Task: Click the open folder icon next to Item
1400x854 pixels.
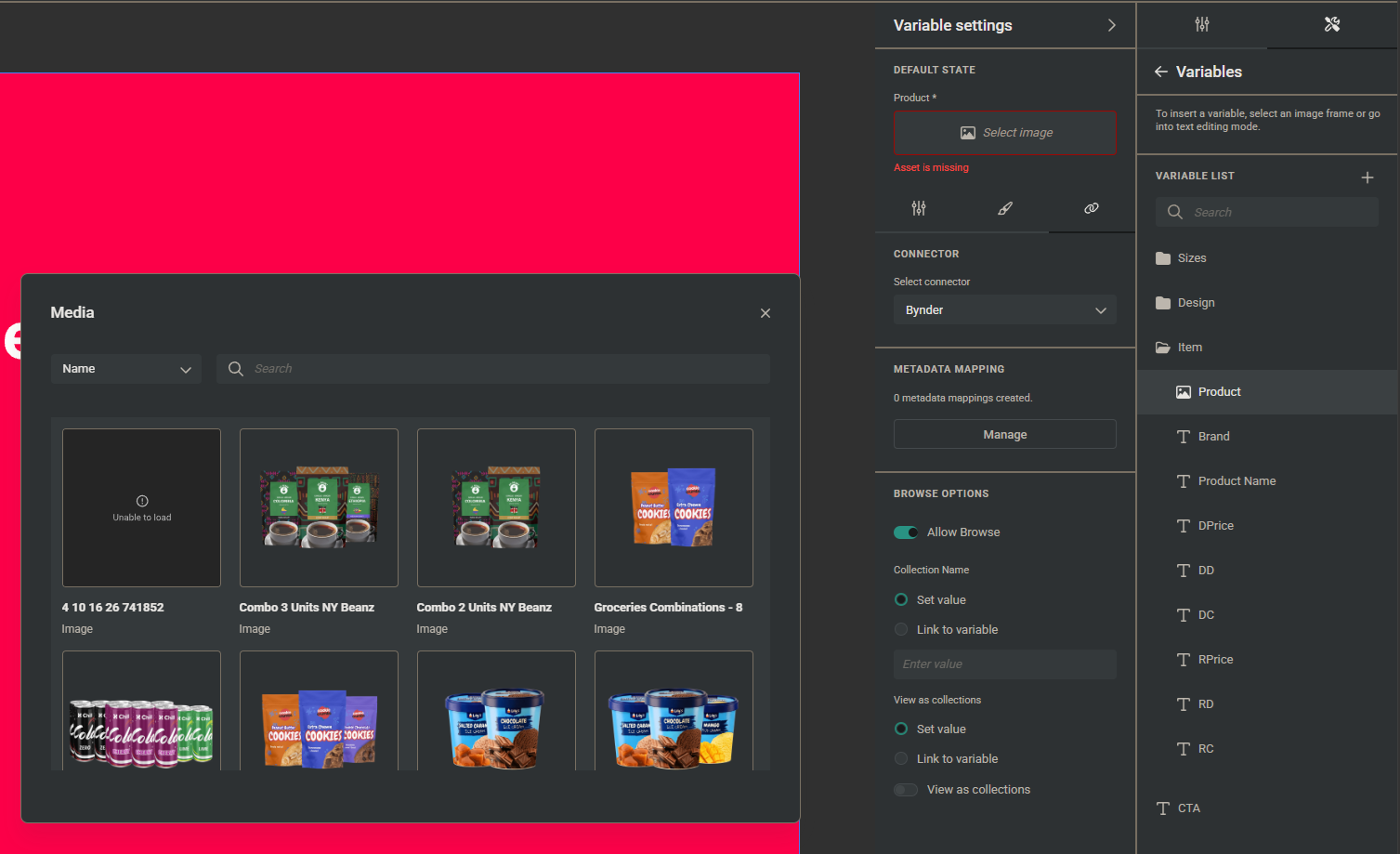Action: 1163,347
